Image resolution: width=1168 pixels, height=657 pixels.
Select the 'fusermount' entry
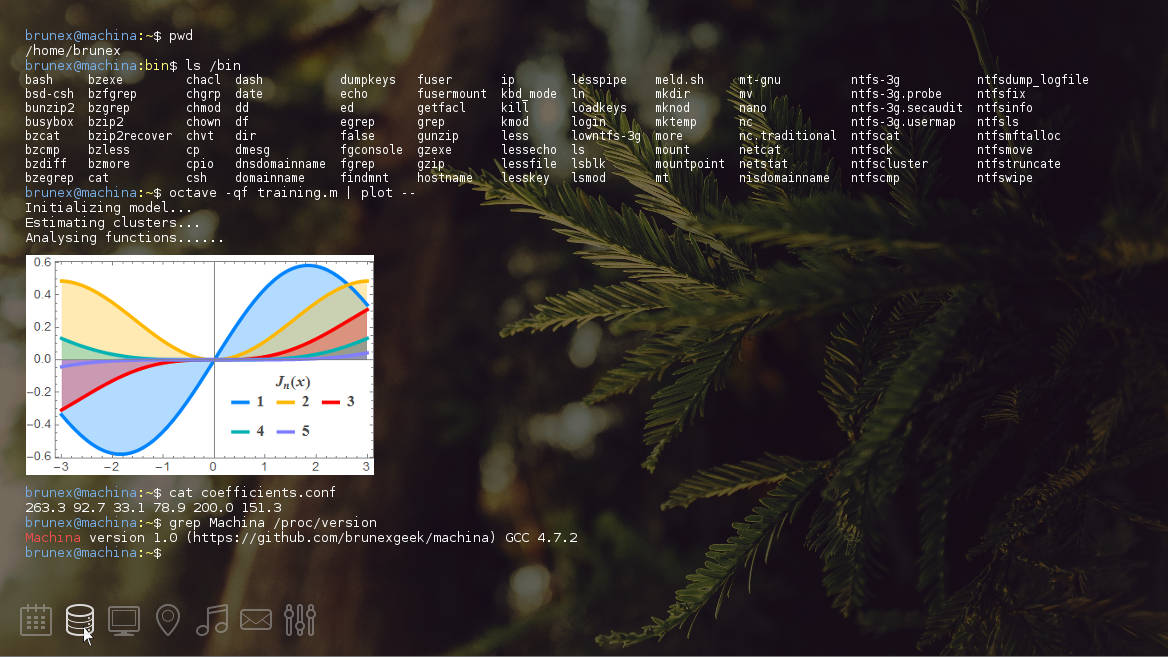click(452, 94)
